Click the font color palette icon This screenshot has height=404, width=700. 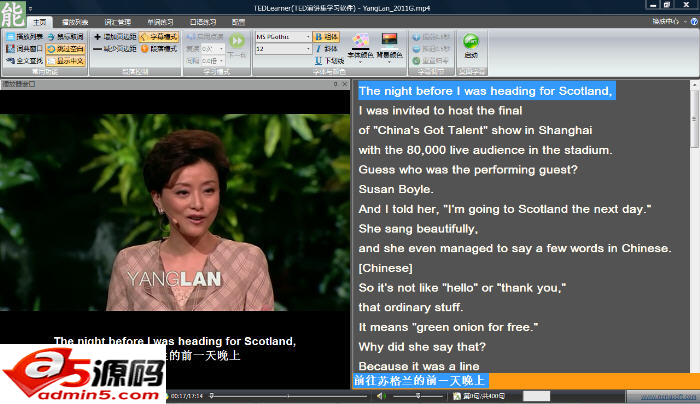pyautogui.click(x=360, y=40)
